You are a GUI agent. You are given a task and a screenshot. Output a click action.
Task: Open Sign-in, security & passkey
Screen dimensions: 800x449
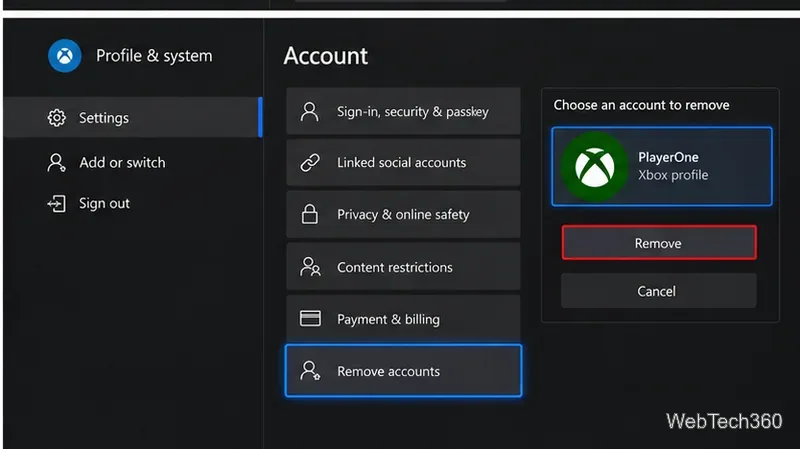404,111
